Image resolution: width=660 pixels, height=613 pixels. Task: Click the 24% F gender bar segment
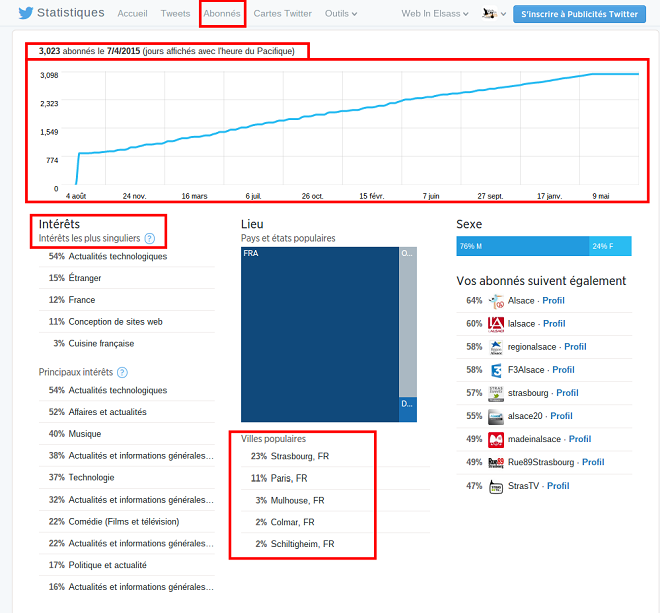point(610,246)
